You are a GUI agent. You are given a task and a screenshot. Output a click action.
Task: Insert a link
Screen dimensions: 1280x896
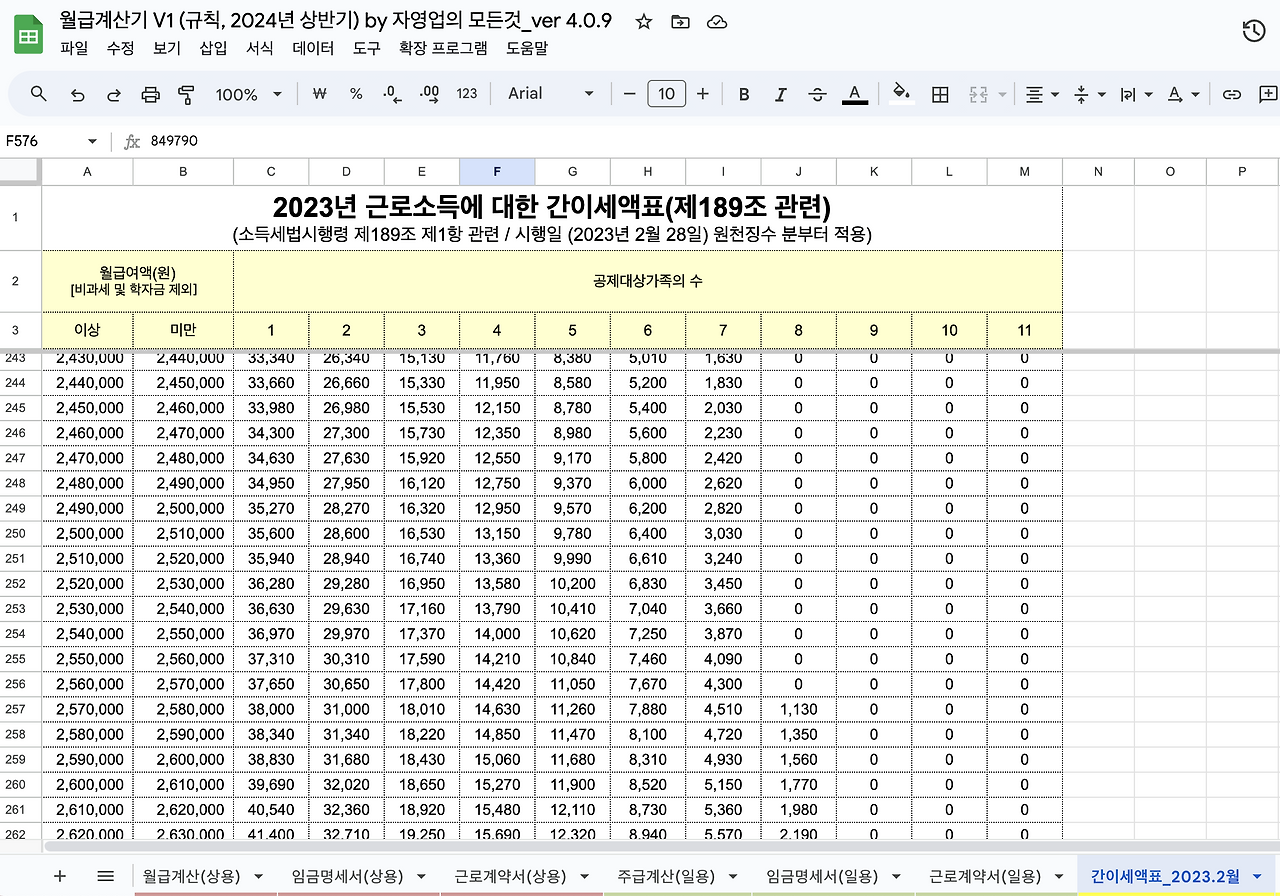tap(1232, 94)
